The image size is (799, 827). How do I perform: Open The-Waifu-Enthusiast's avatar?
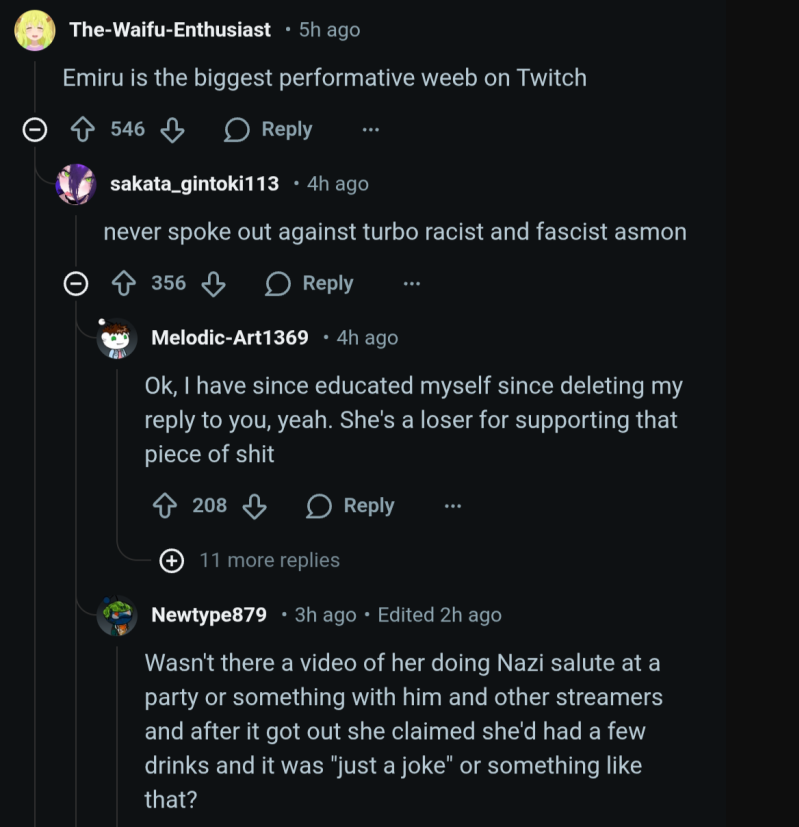pos(35,30)
